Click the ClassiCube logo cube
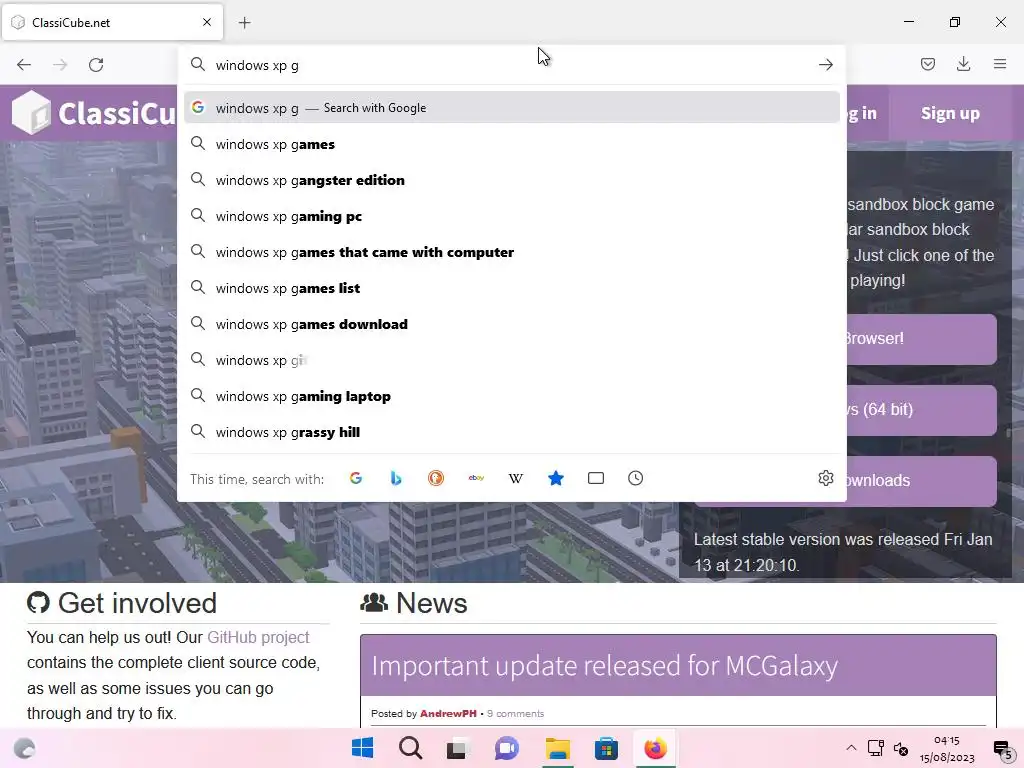 (31, 112)
